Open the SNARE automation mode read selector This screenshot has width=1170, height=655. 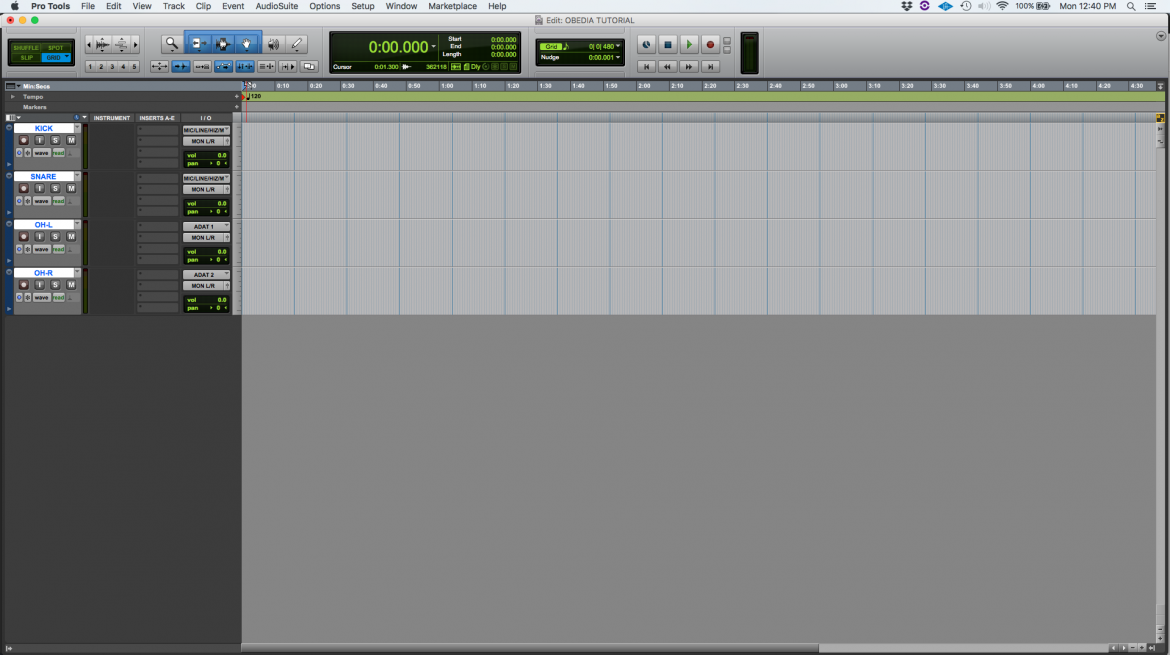[x=58, y=201]
